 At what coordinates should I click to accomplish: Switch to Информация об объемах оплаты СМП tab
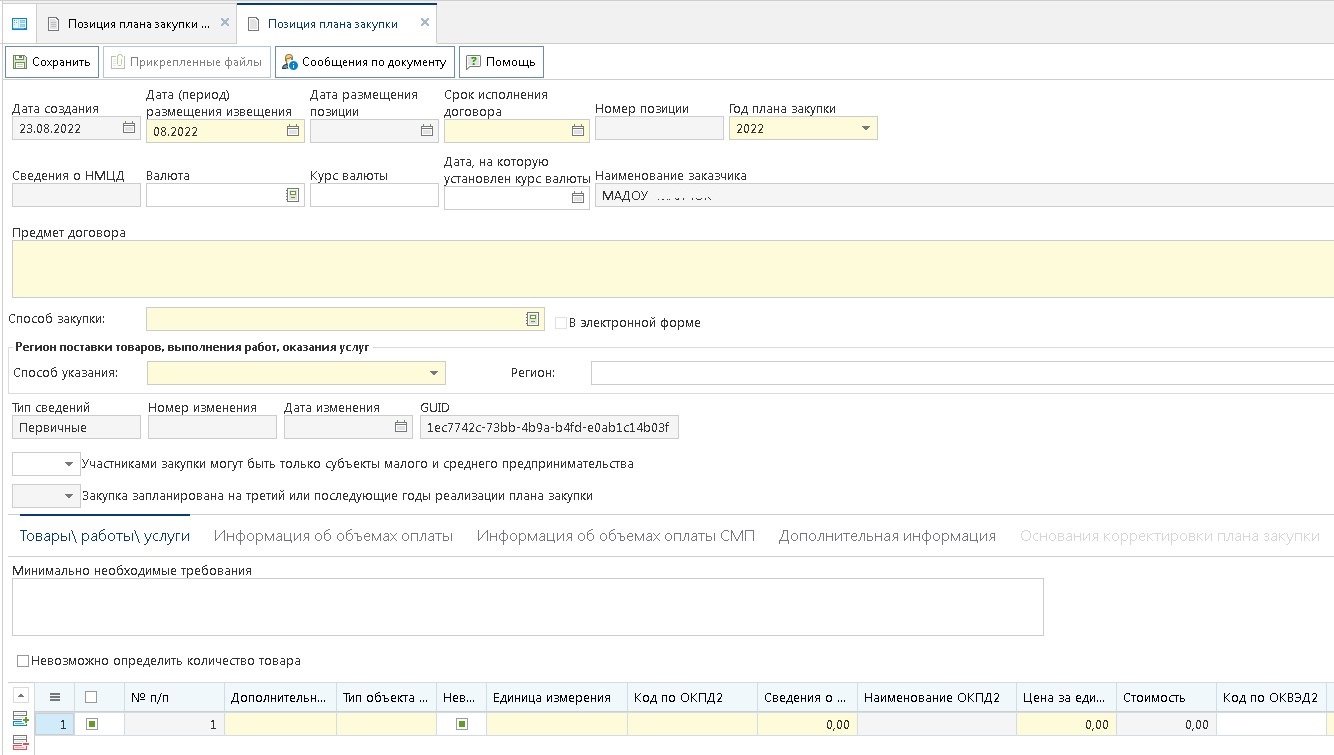coord(616,536)
